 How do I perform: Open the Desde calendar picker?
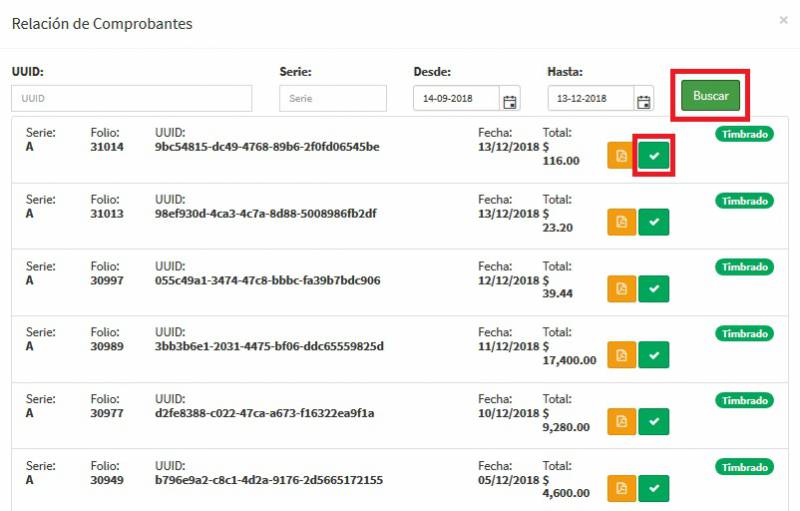[510, 100]
